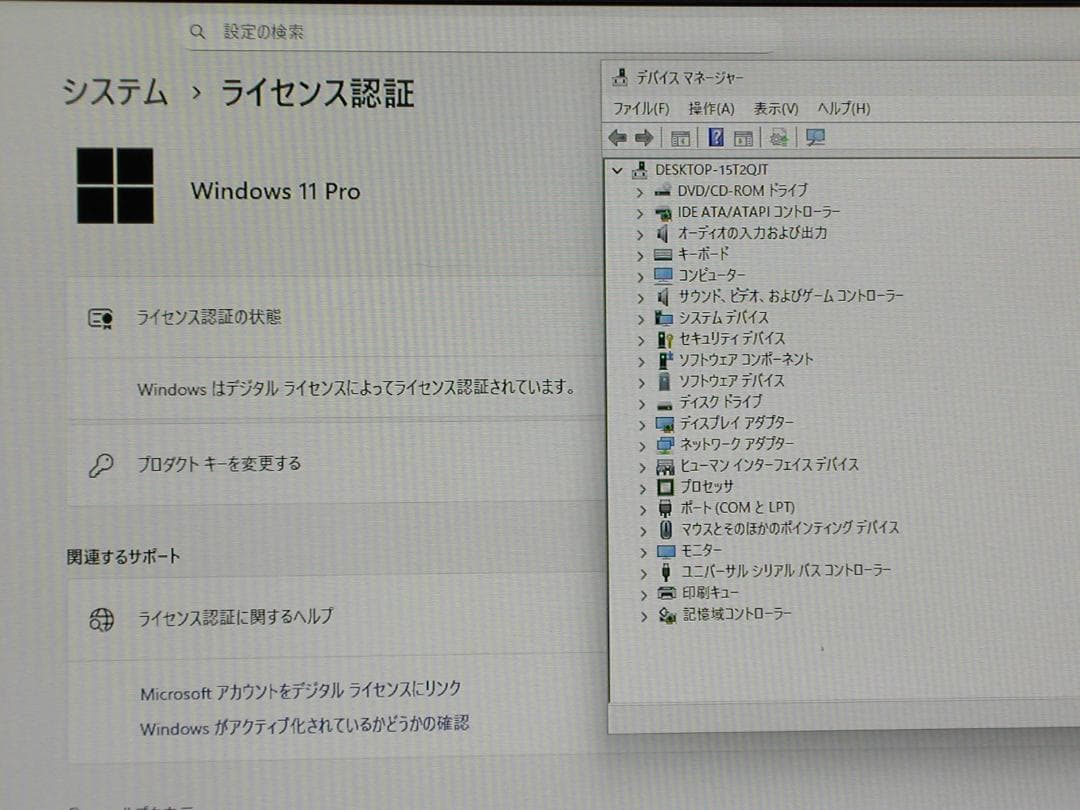Click the Back navigation arrow in Device Manager
Viewport: 1080px width, 810px height.
click(618, 137)
